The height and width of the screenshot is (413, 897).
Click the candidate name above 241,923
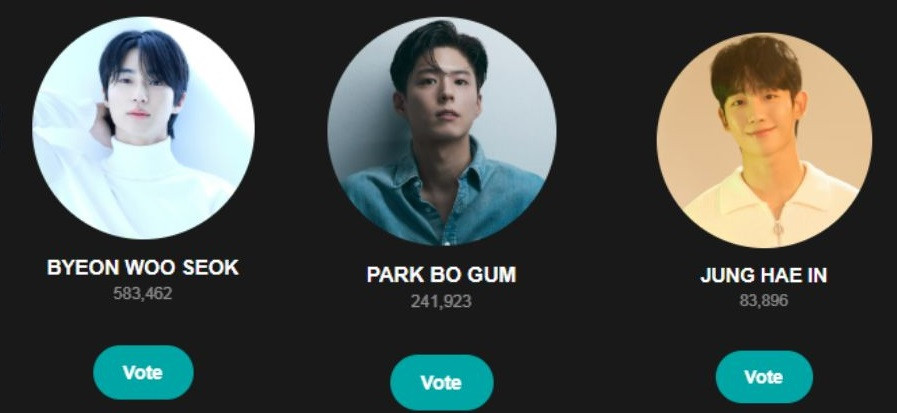[x=441, y=275]
